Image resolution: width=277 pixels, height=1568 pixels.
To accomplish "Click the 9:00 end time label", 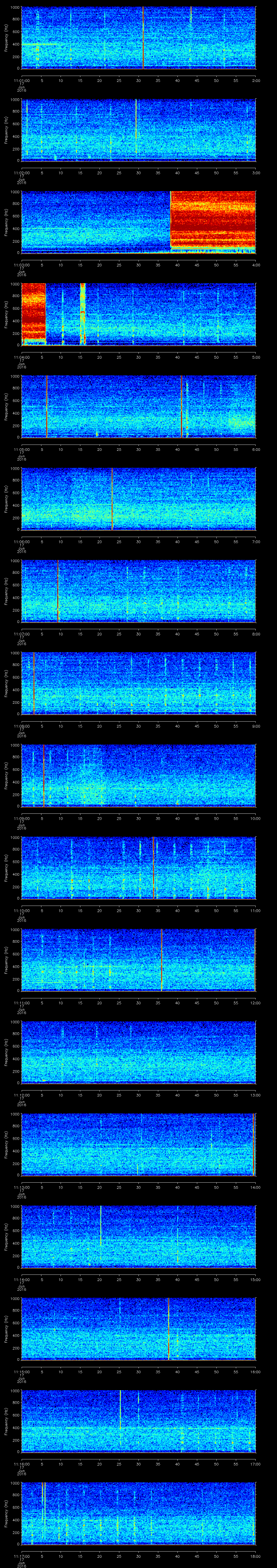I will pyautogui.click(x=256, y=726).
